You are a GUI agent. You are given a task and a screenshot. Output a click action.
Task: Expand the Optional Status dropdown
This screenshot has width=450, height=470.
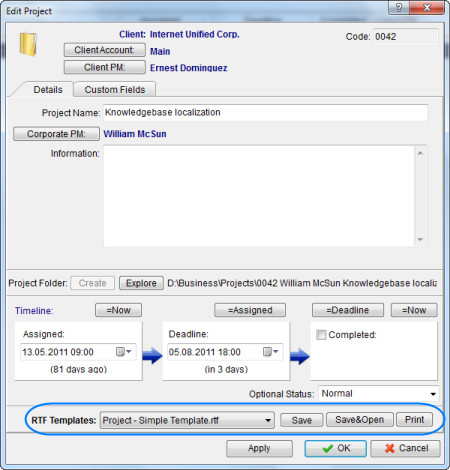(x=433, y=394)
